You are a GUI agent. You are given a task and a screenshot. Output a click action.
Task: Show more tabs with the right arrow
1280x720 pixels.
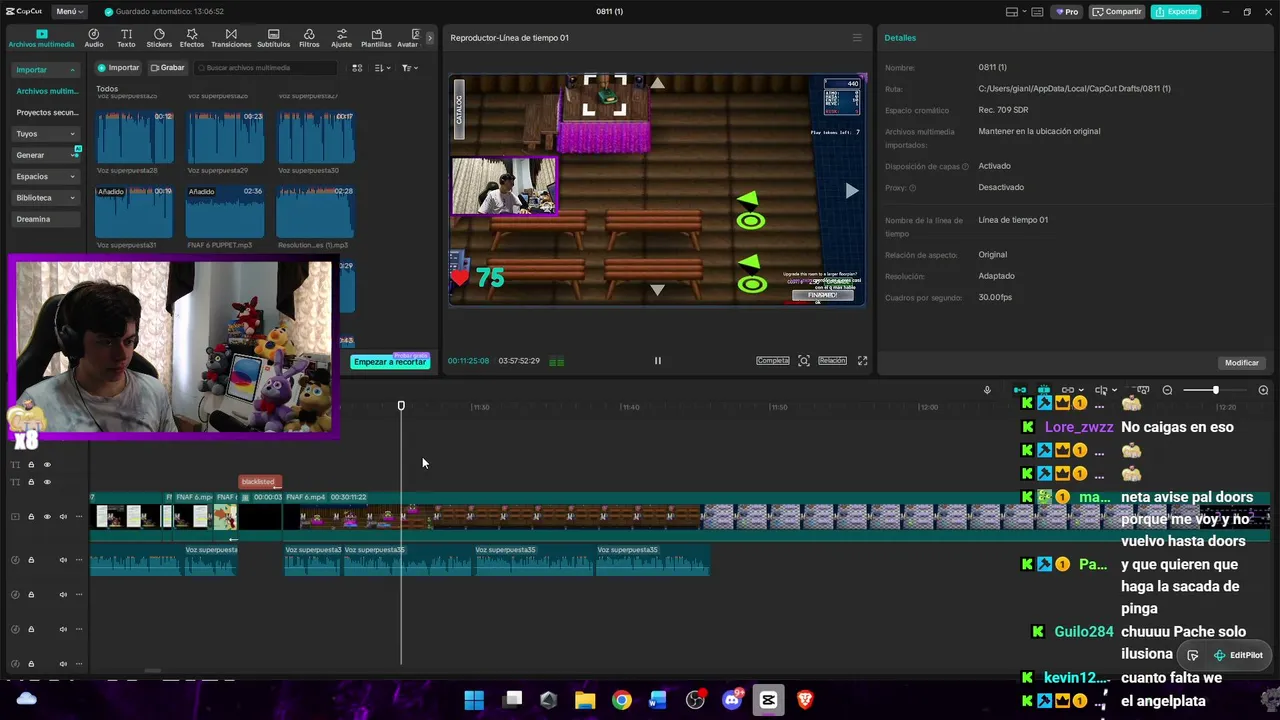430,38
